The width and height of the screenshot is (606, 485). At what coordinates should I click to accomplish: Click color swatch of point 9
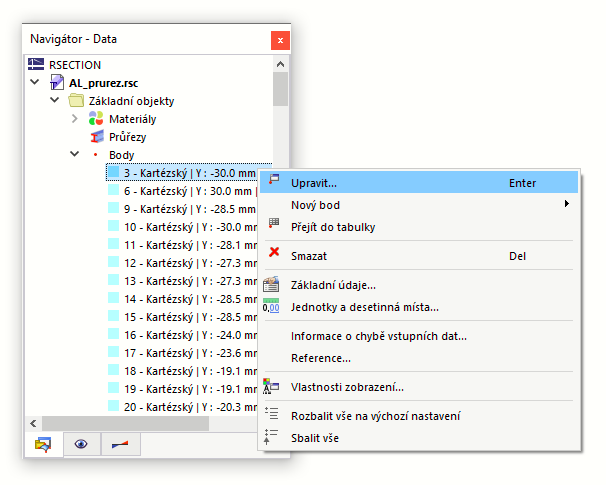pyautogui.click(x=113, y=208)
